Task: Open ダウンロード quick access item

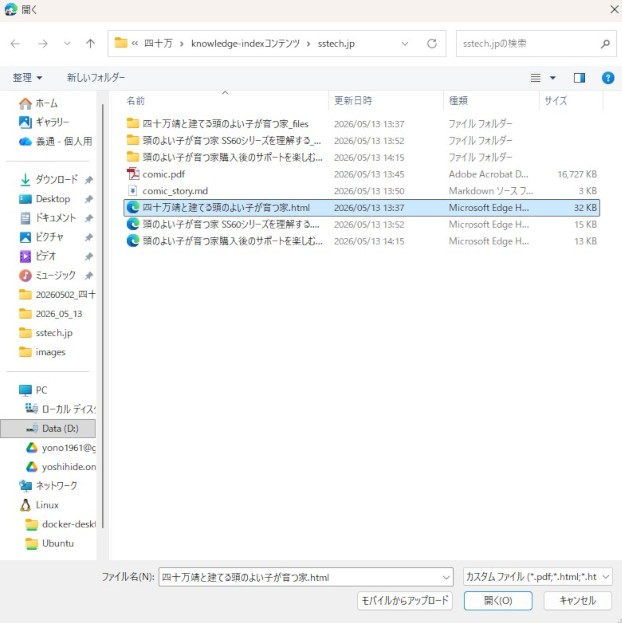Action: 49,180
